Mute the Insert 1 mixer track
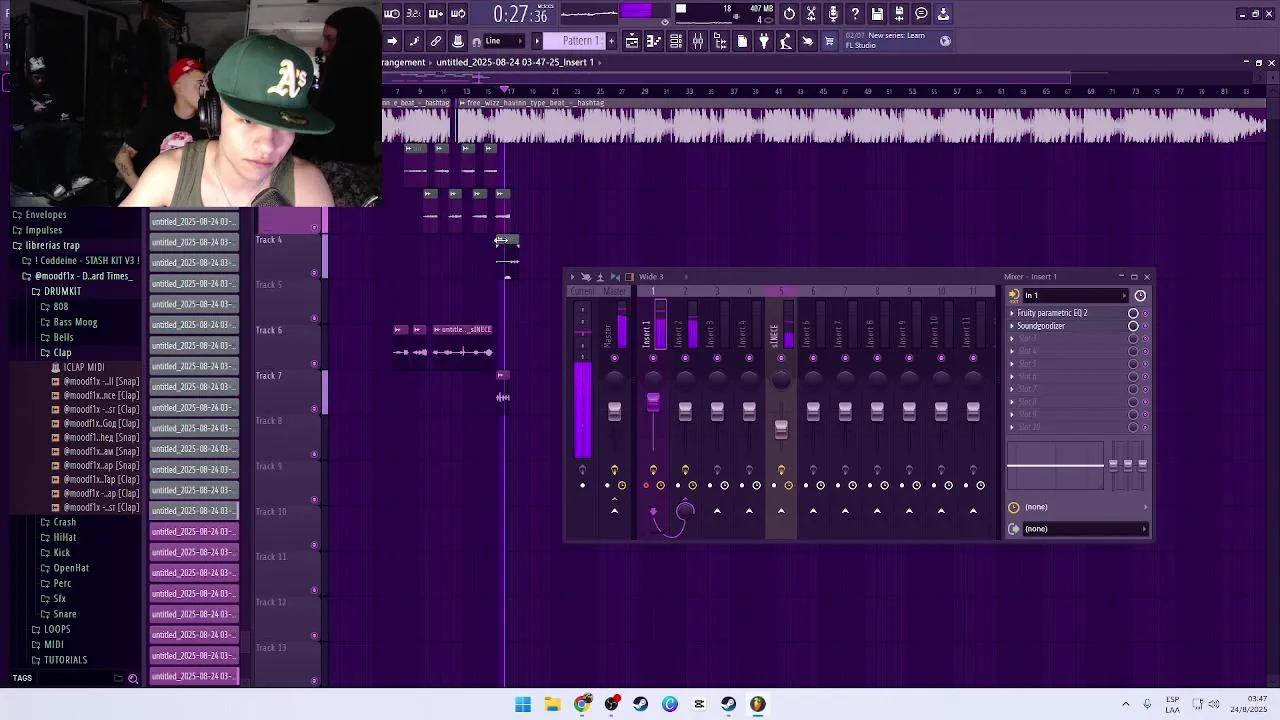Image resolution: width=1280 pixels, height=720 pixels. pyautogui.click(x=653, y=359)
